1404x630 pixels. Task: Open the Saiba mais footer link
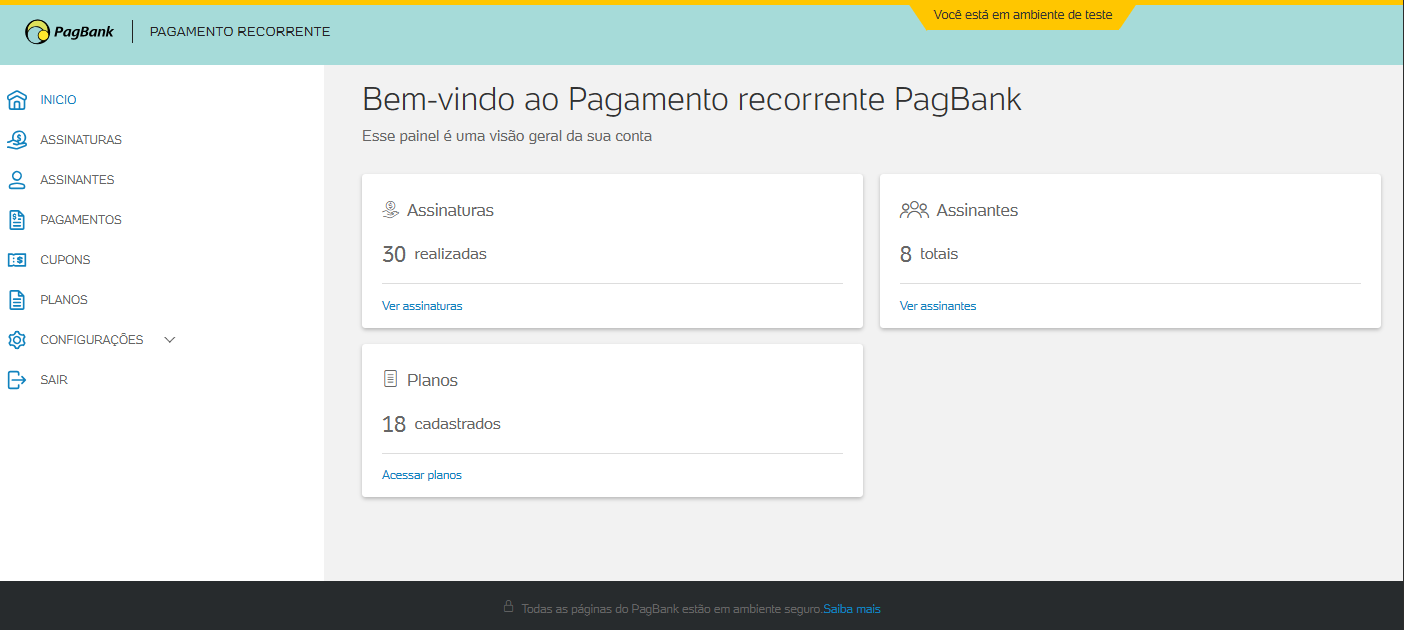[852, 608]
